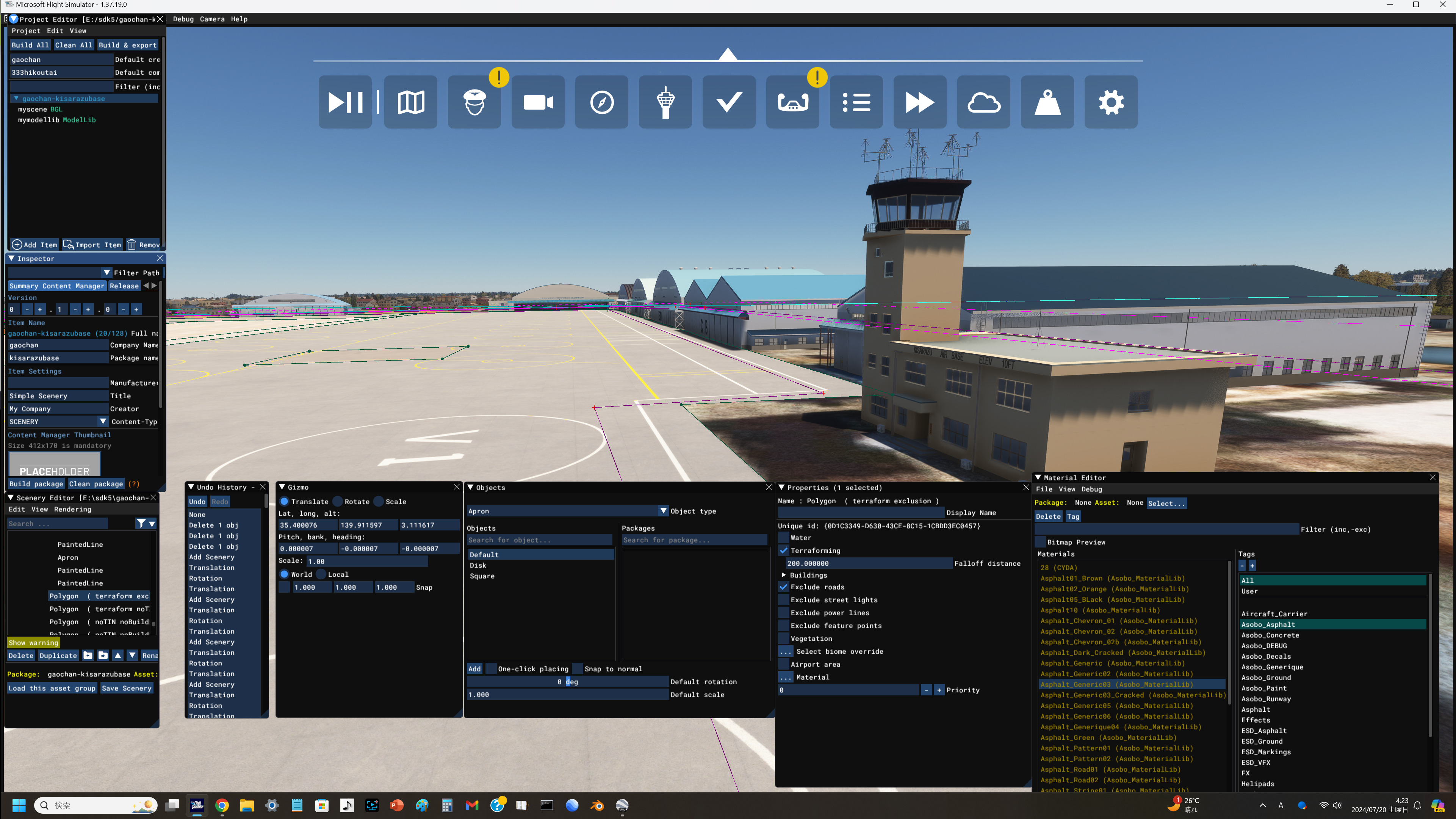Open Blender from the taskbar

coord(597,805)
